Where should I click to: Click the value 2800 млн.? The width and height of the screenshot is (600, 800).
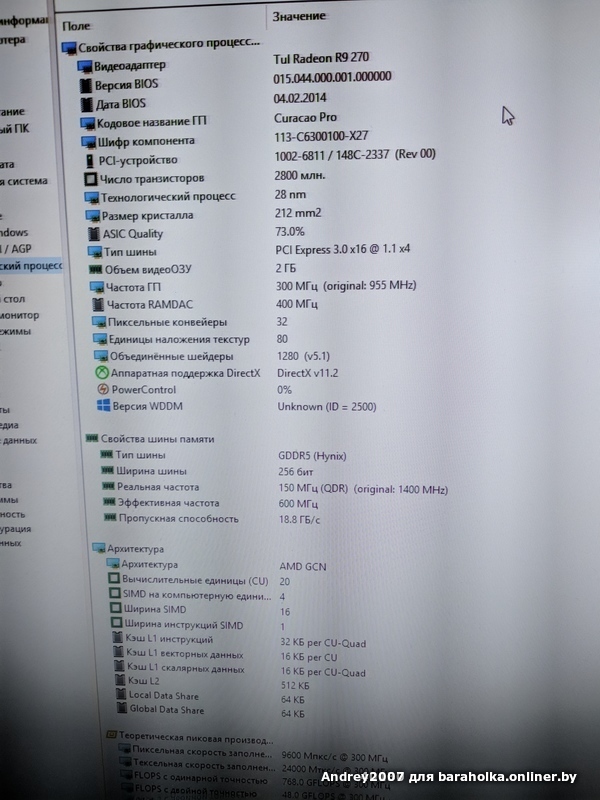299,176
